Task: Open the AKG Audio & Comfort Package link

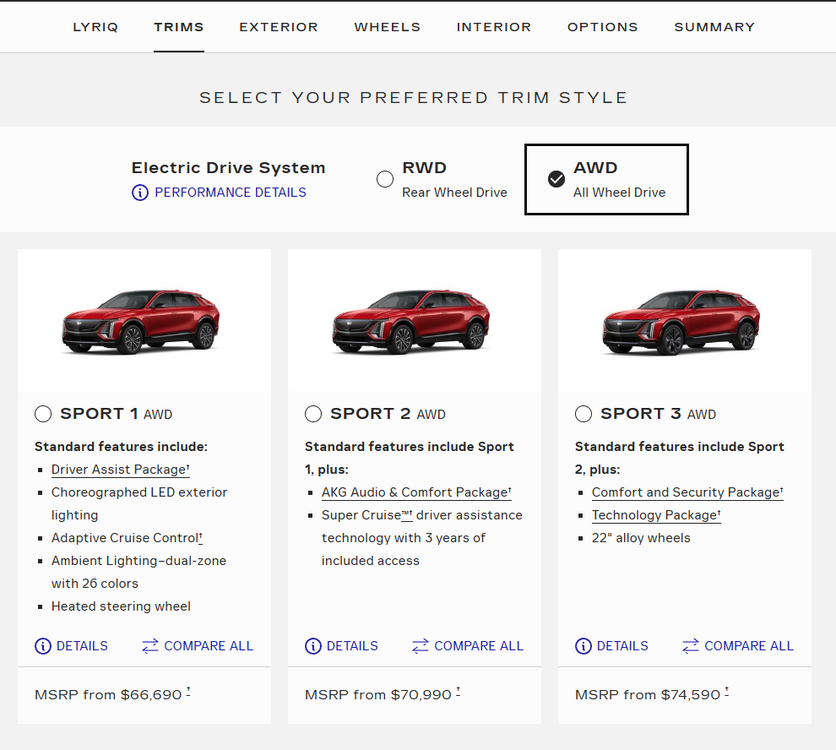Action: click(415, 493)
